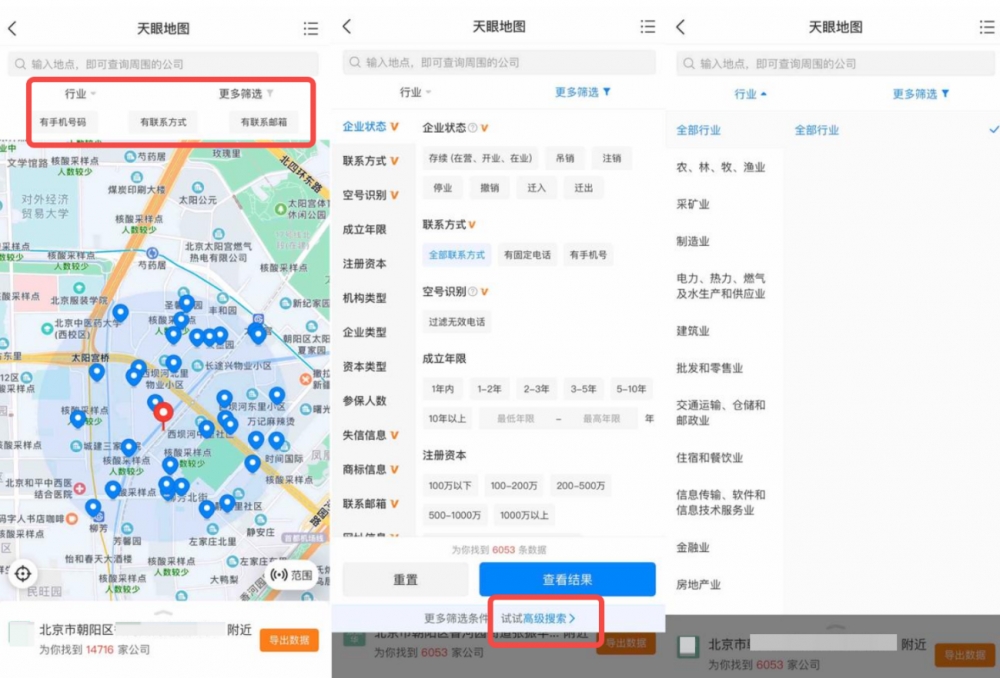Image resolution: width=1000 pixels, height=678 pixels.
Task: Open list menu icon in left panel
Action: coord(311,28)
